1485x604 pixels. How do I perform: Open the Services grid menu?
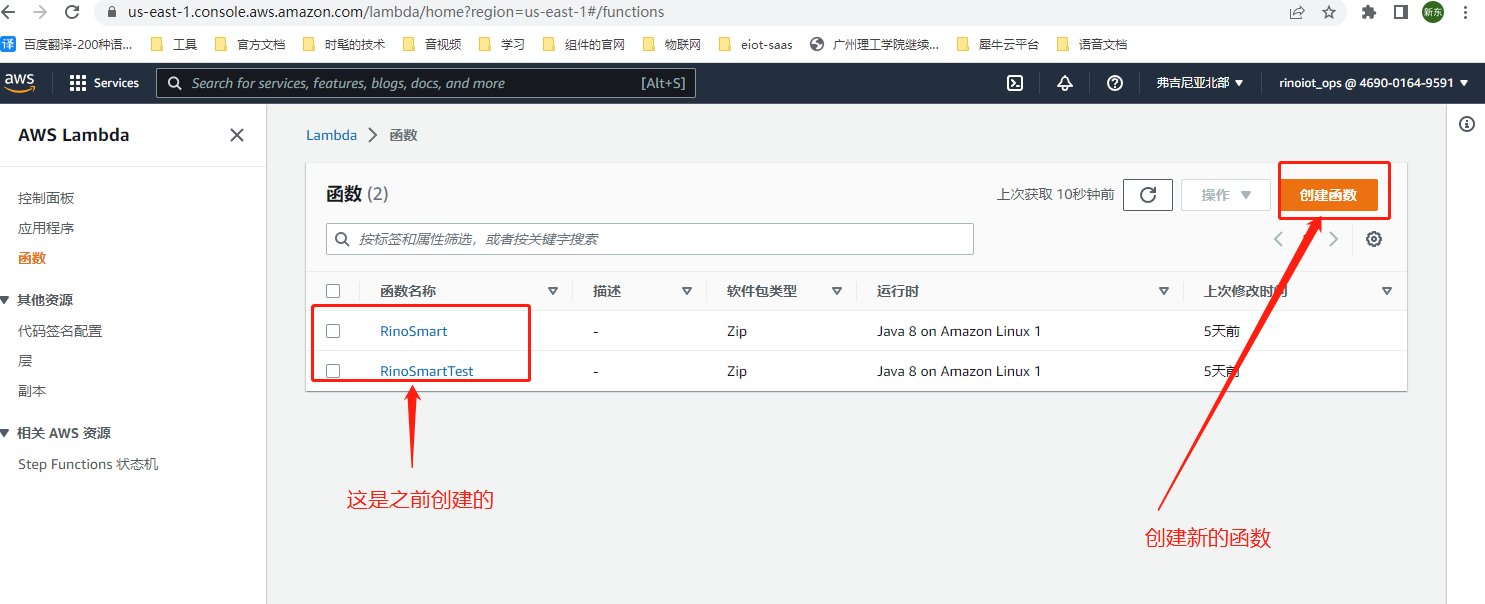(104, 83)
